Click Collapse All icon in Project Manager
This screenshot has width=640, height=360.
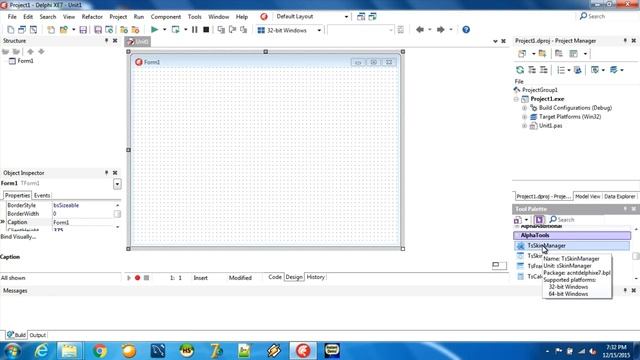click(x=544, y=70)
